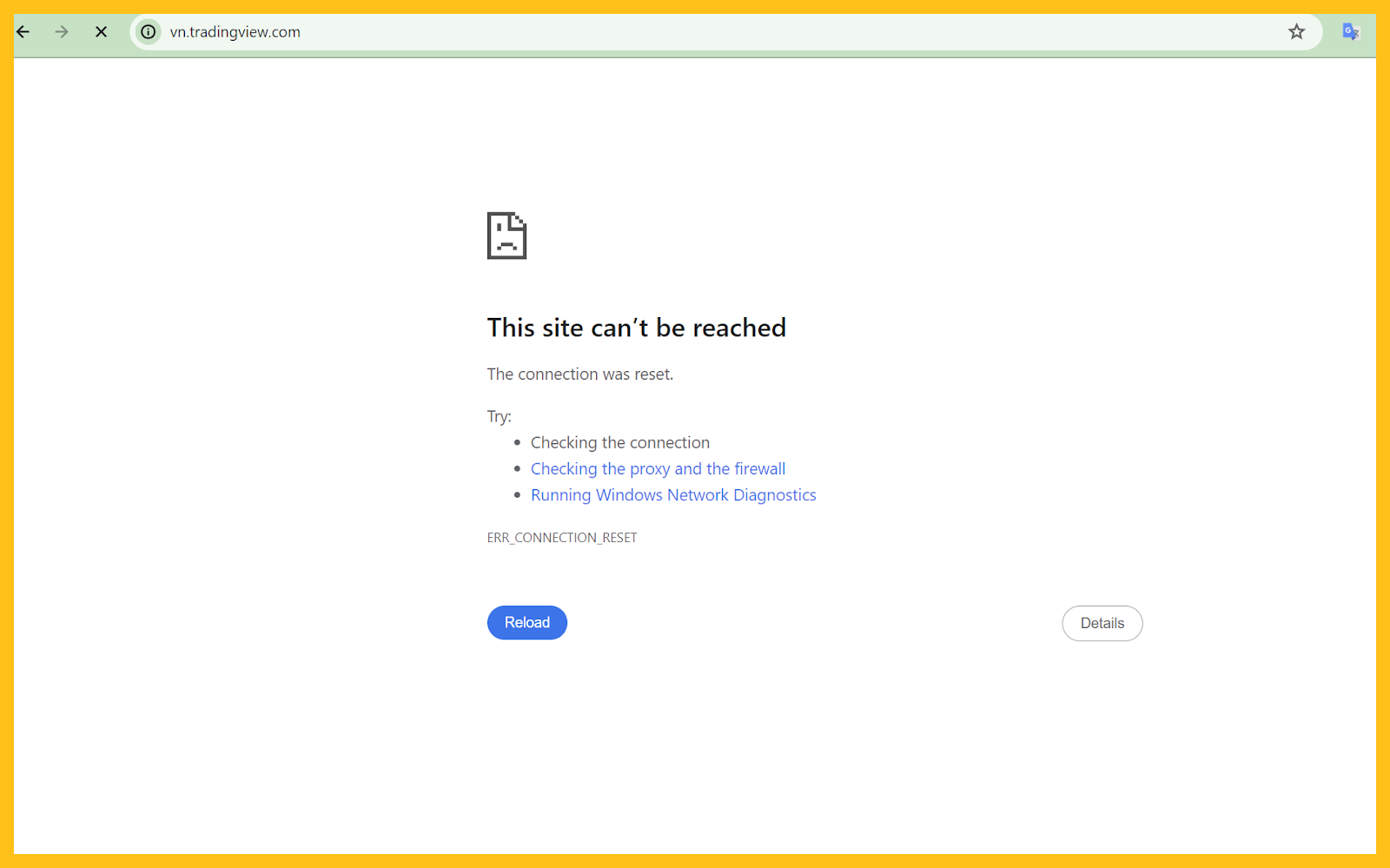Cancel page load with the X icon
The width and height of the screenshot is (1390, 868).
101,31
